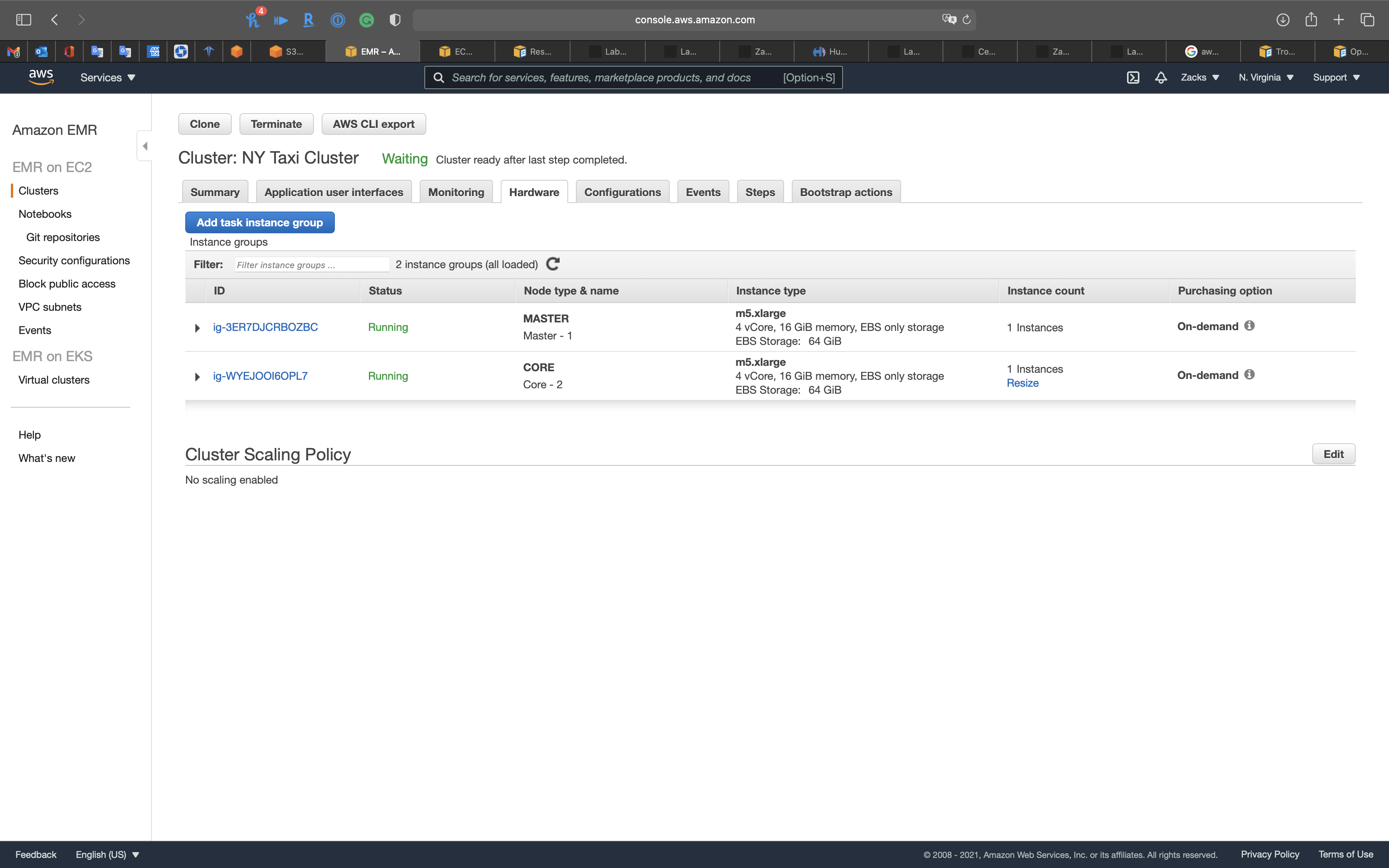Click the Filter instance groups field
Image resolution: width=1389 pixels, height=868 pixels.
(312, 265)
